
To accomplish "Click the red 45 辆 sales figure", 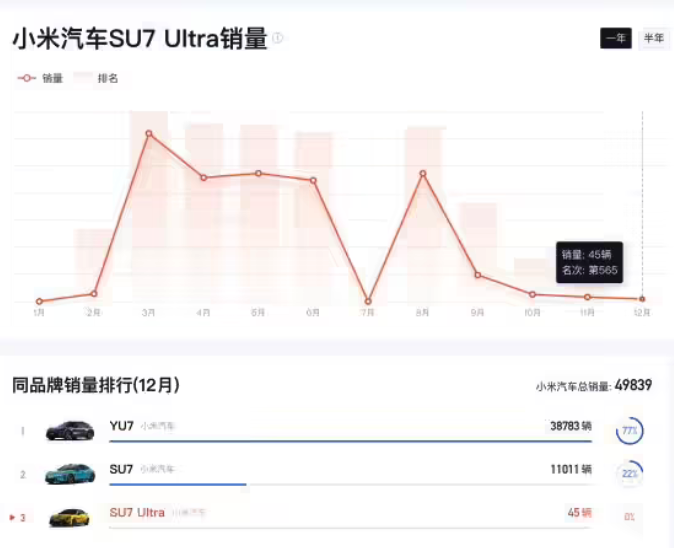I will click(579, 512).
